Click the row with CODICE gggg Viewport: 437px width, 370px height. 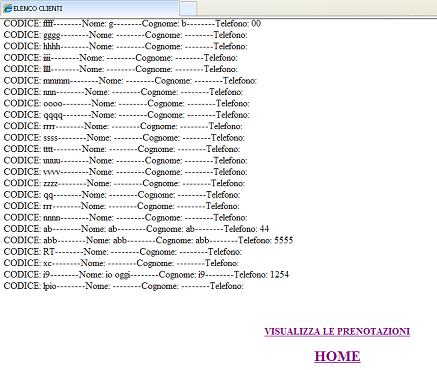pos(126,35)
